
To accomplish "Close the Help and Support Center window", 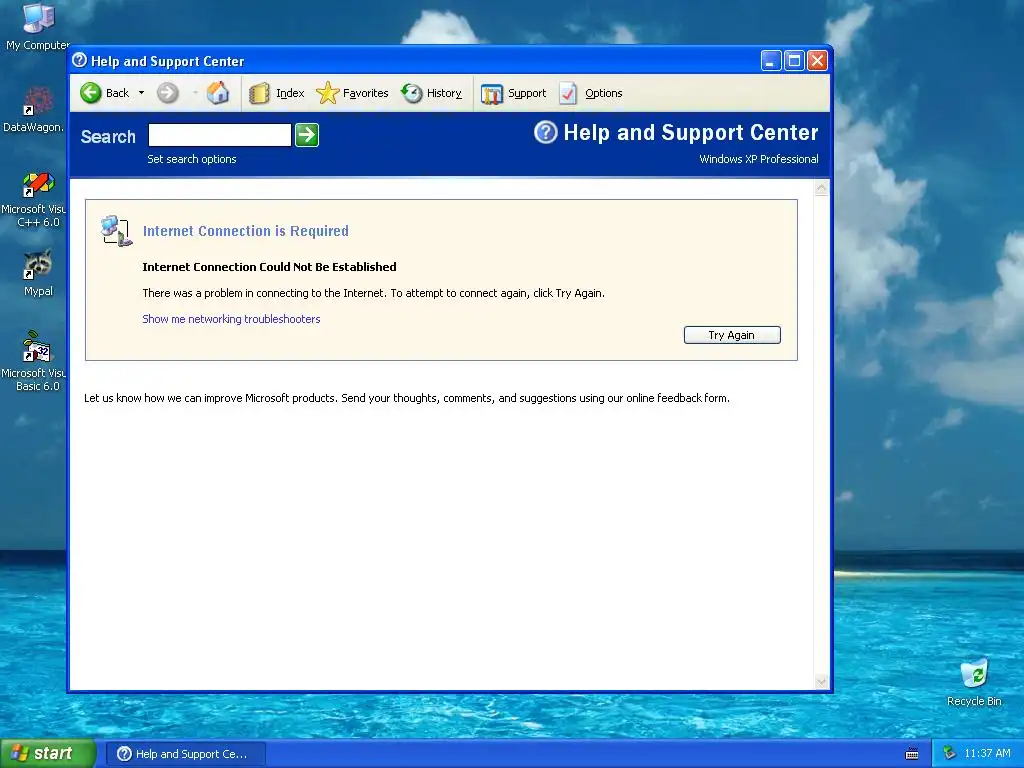I will tap(817, 61).
